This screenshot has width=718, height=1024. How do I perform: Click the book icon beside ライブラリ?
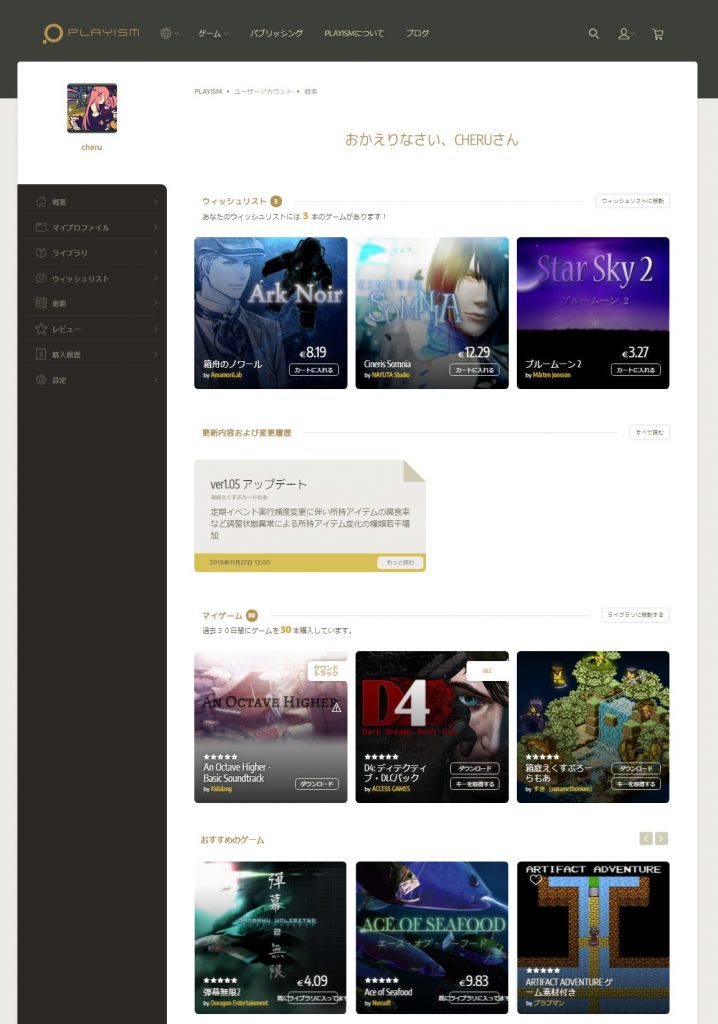coord(41,253)
